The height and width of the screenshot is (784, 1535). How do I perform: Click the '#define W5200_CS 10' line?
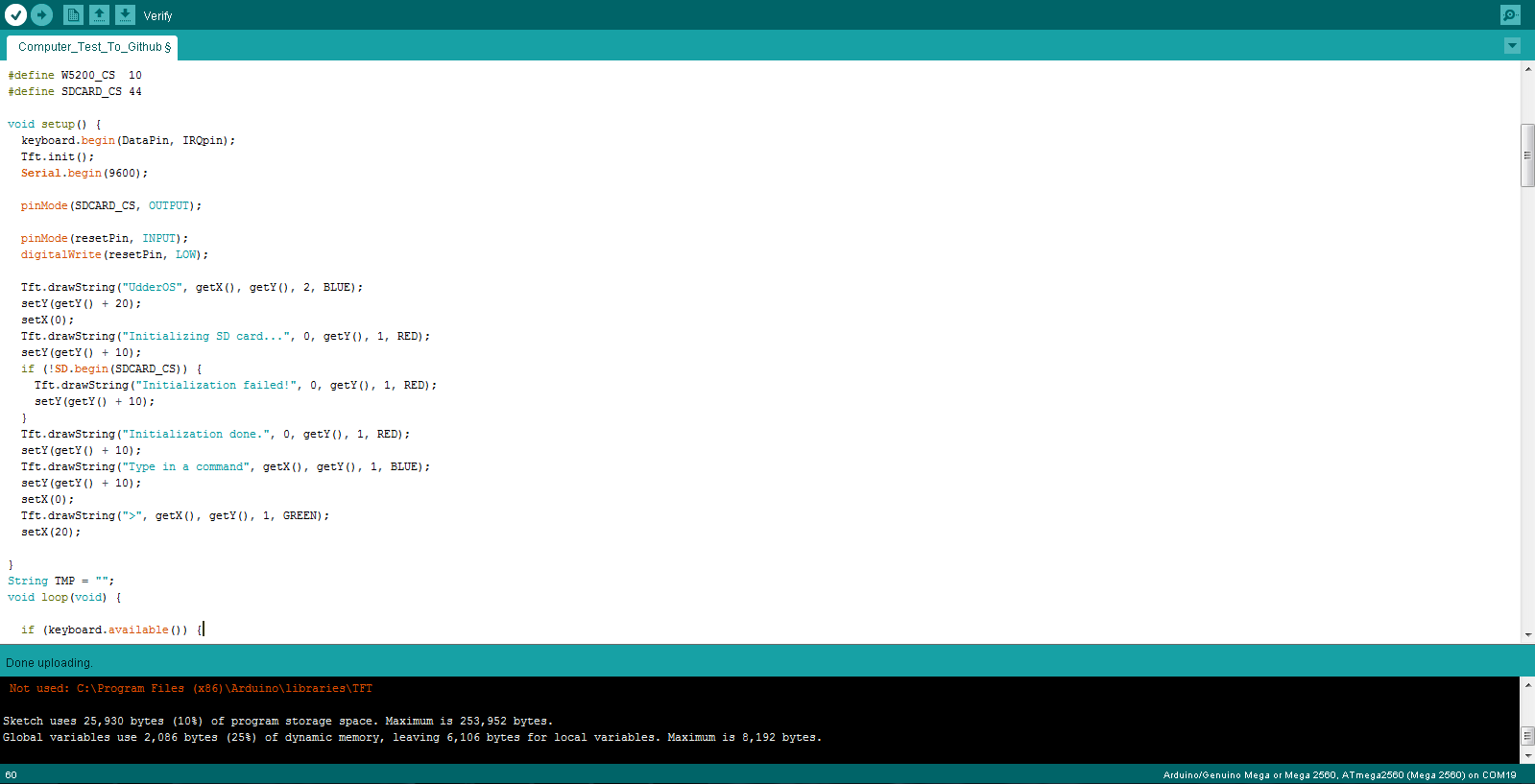click(75, 75)
